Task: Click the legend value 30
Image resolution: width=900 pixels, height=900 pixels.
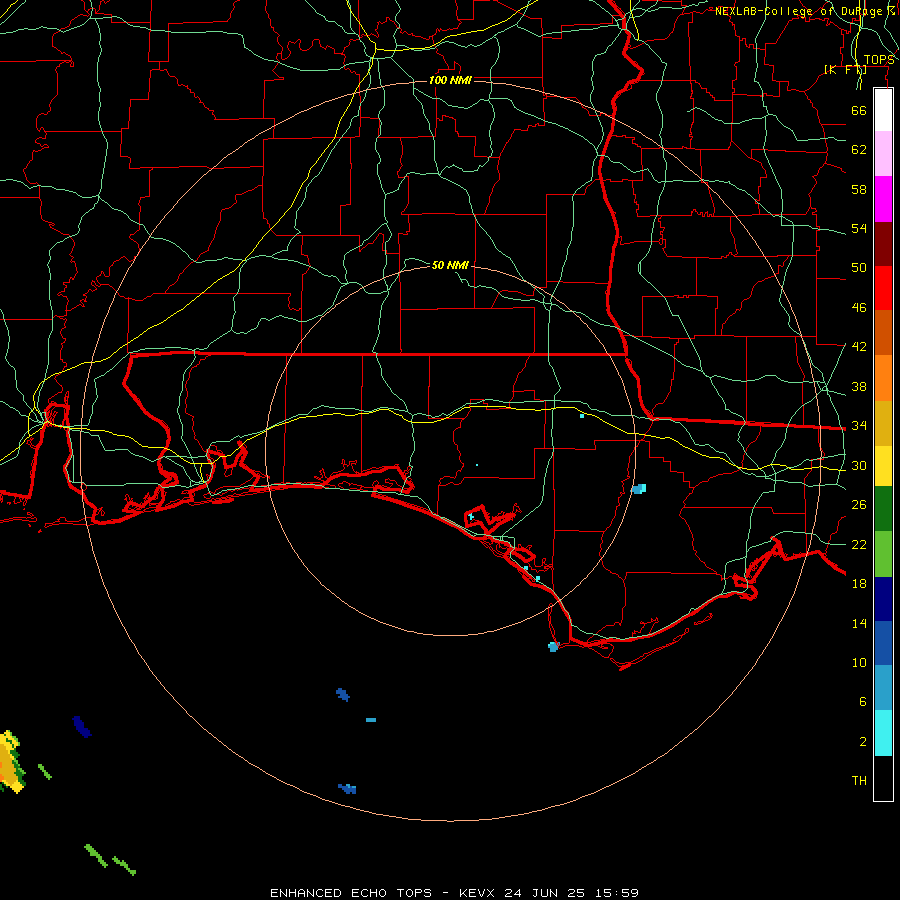Action: [859, 465]
